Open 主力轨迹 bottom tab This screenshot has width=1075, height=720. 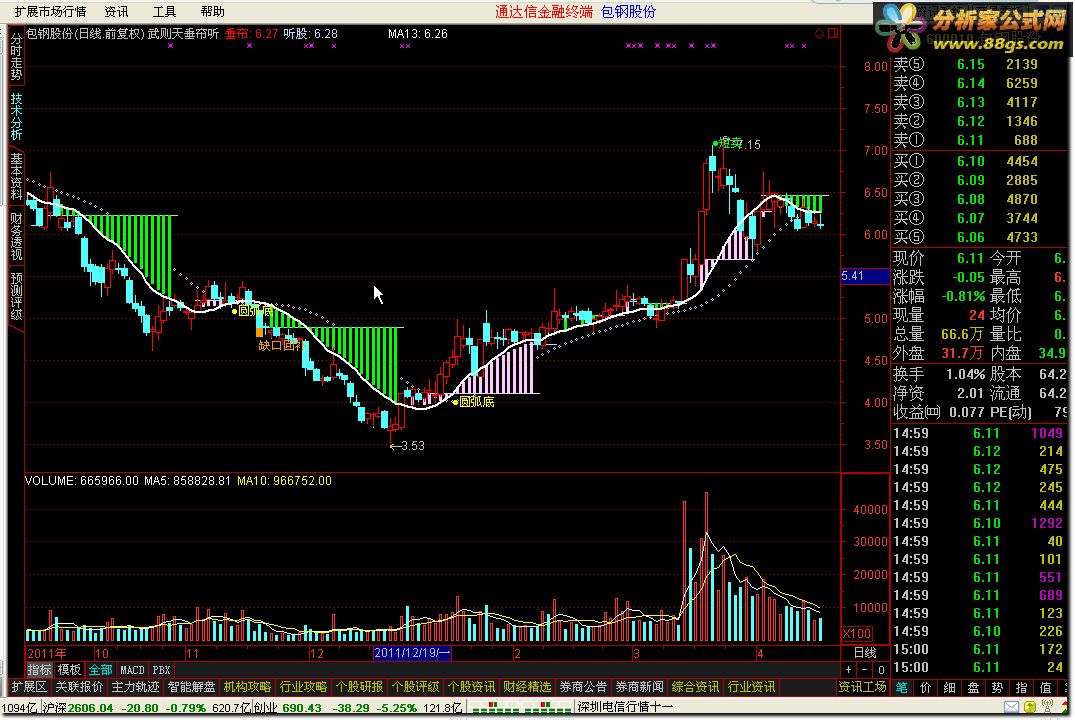[135, 687]
